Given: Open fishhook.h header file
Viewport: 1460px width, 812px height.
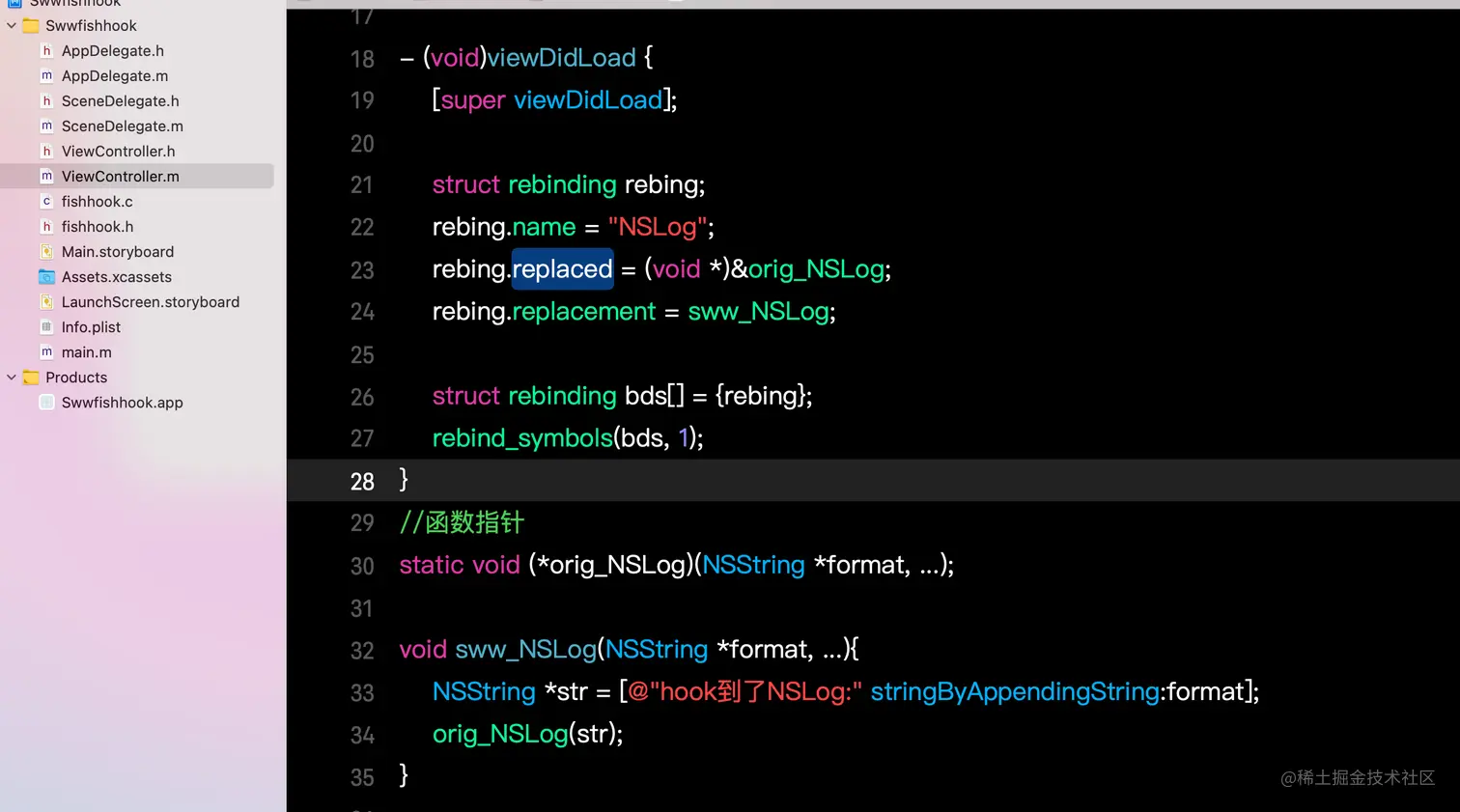Looking at the screenshot, I should [x=98, y=226].
